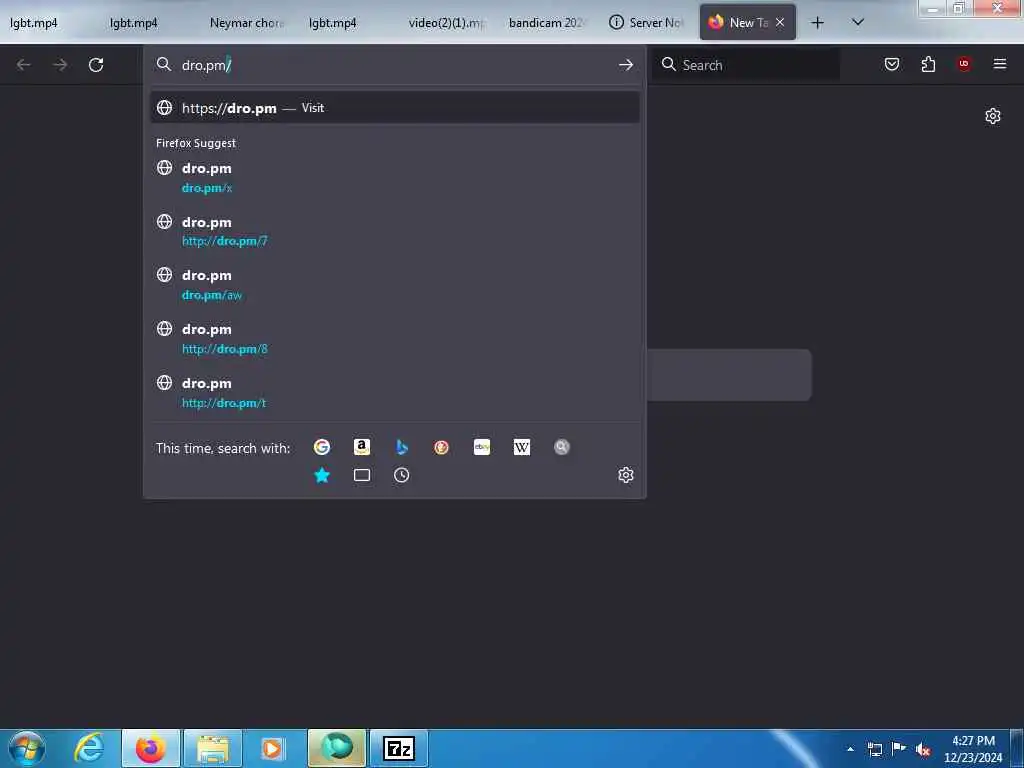The width and height of the screenshot is (1024, 768).
Task: Open the Windows Start button
Action: click(x=27, y=748)
